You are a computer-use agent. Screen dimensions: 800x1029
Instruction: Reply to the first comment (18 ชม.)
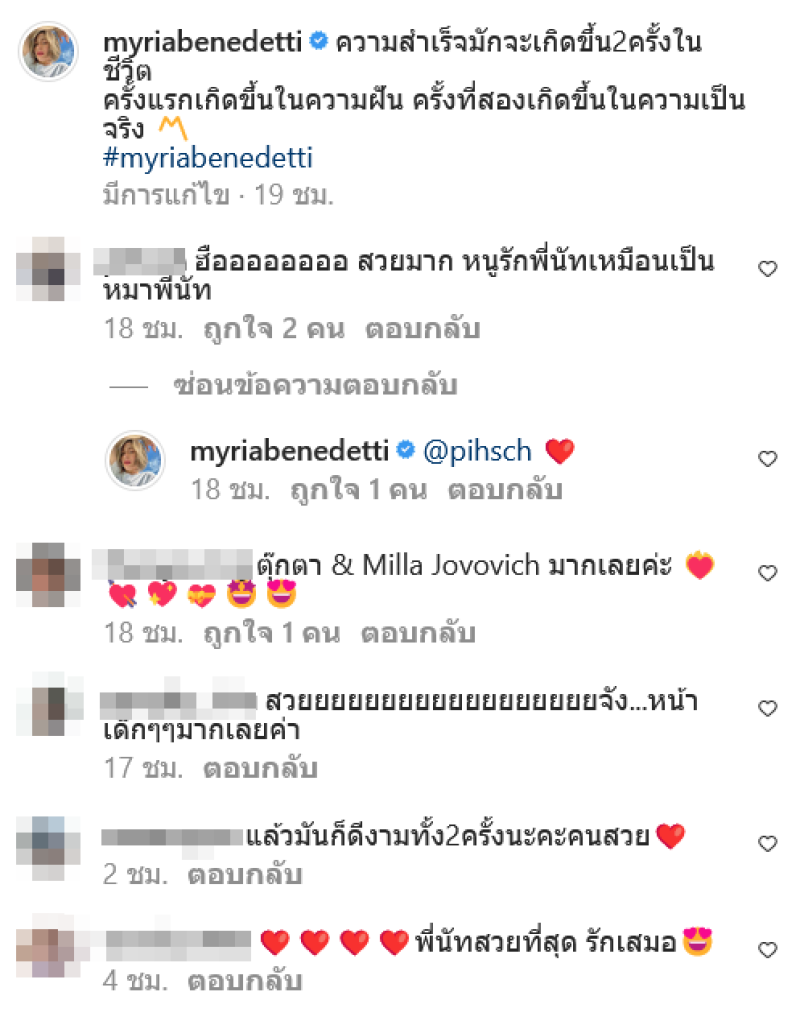(x=423, y=329)
